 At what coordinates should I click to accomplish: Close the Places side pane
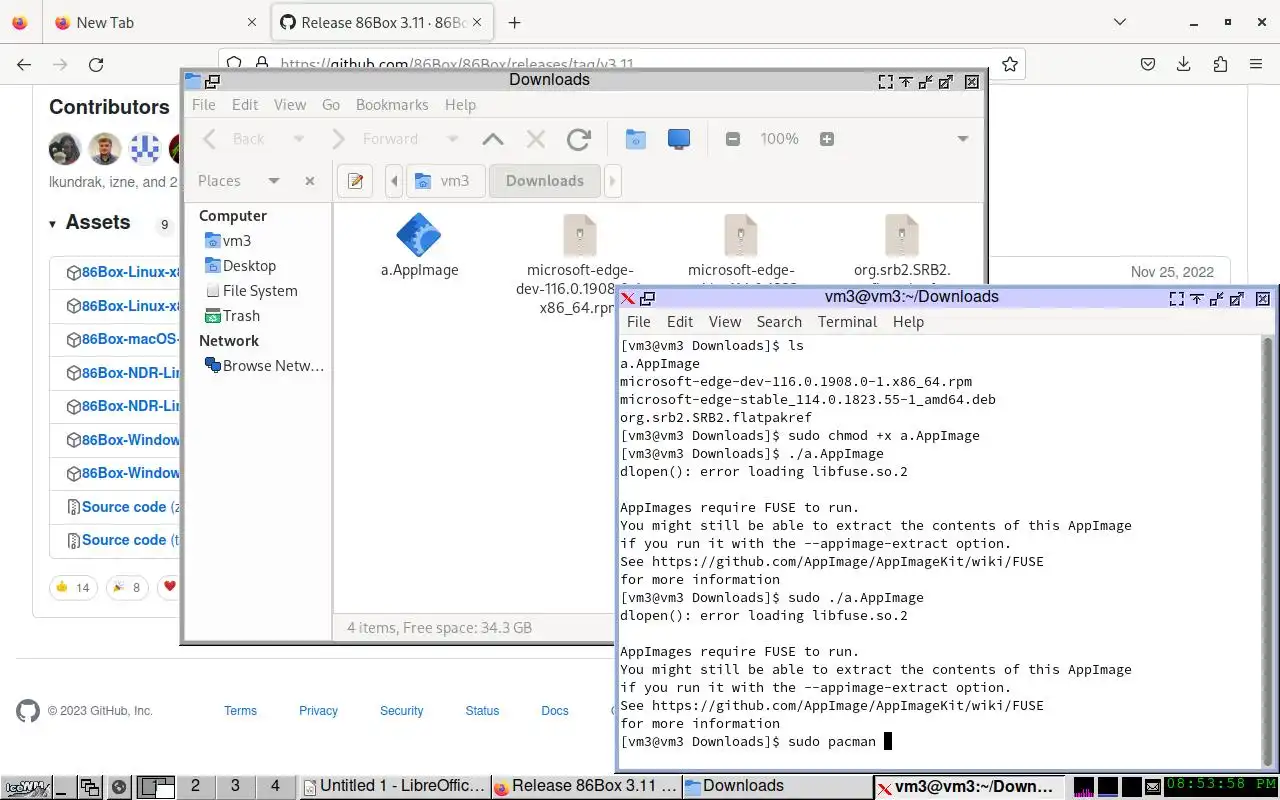tap(310, 181)
